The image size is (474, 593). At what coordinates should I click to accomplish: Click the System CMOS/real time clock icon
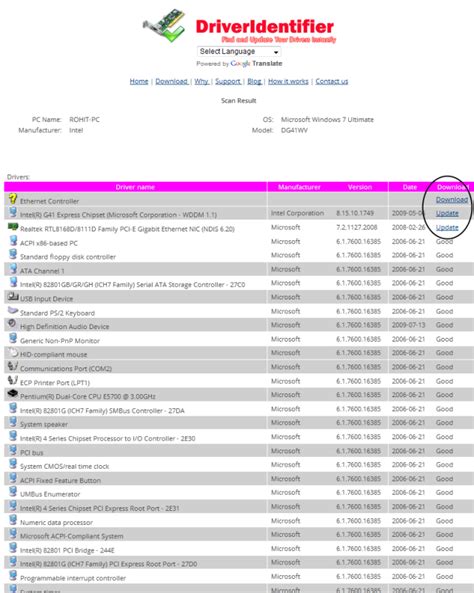point(13,464)
